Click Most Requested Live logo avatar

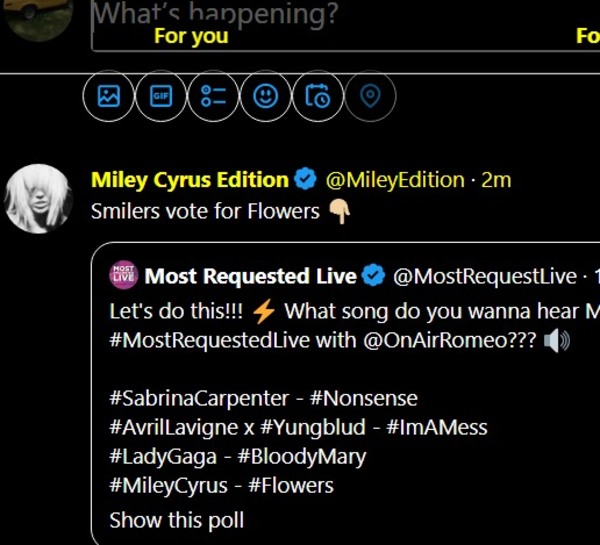click(123, 275)
